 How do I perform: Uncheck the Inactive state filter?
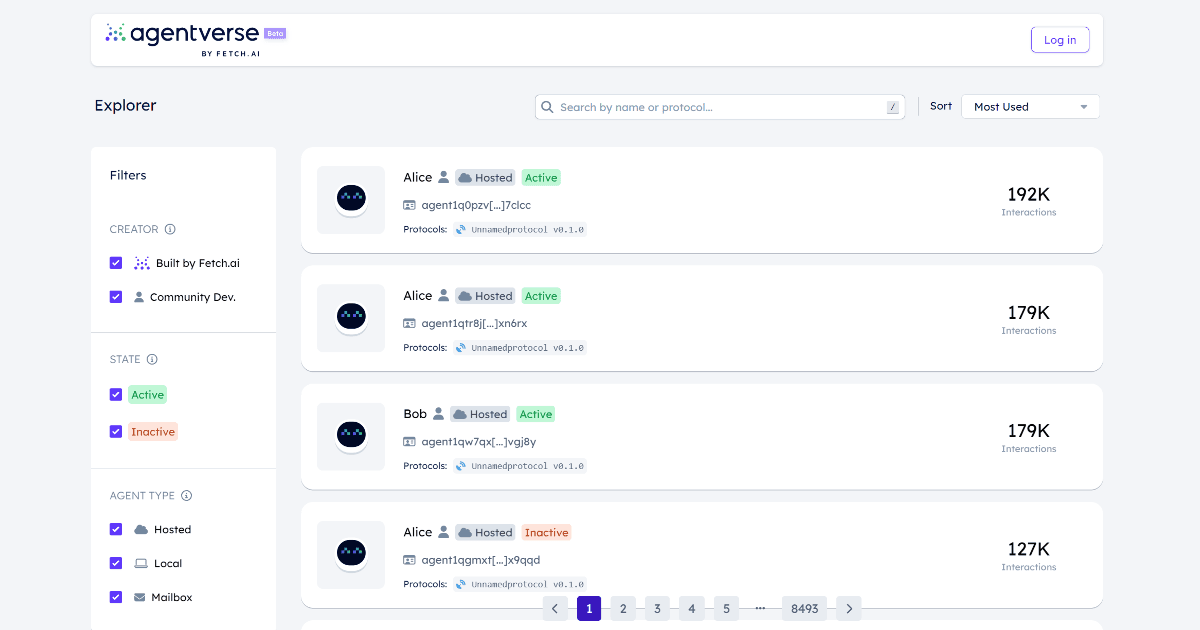(x=116, y=431)
